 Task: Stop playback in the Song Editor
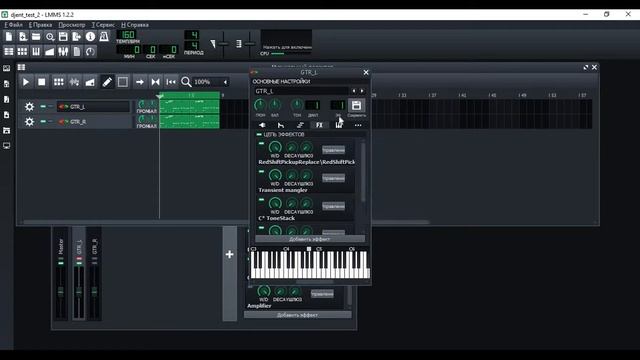point(42,82)
